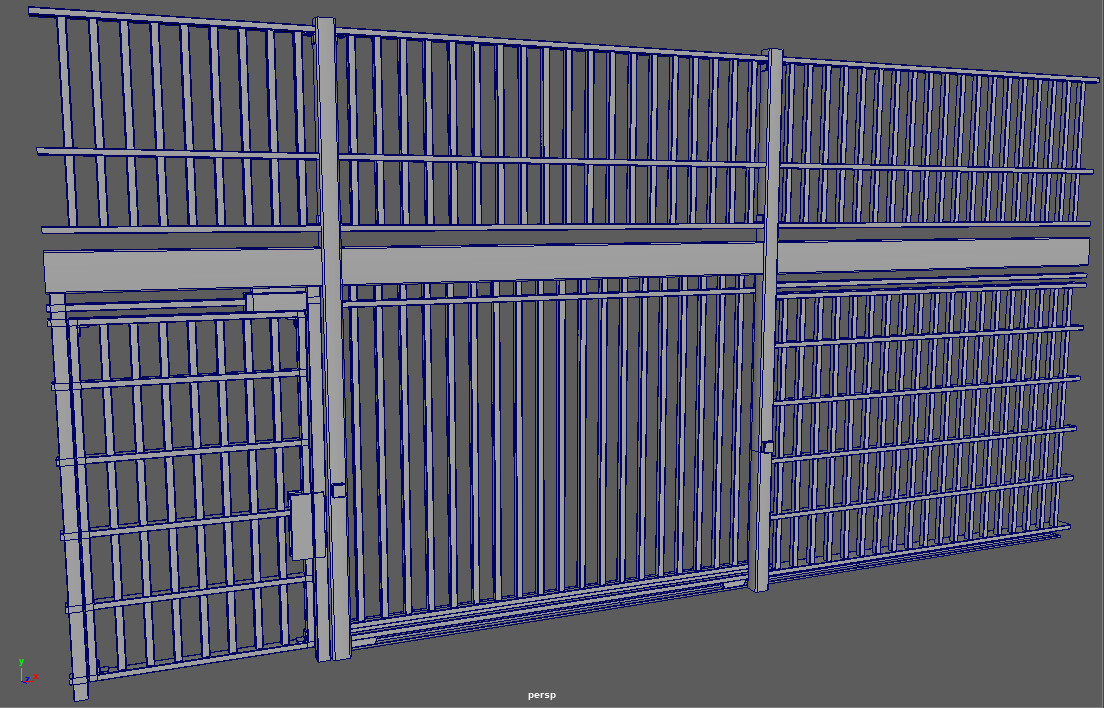Select the top rail of the upper left railing
Screen dimensions: 1104x708
171,19
